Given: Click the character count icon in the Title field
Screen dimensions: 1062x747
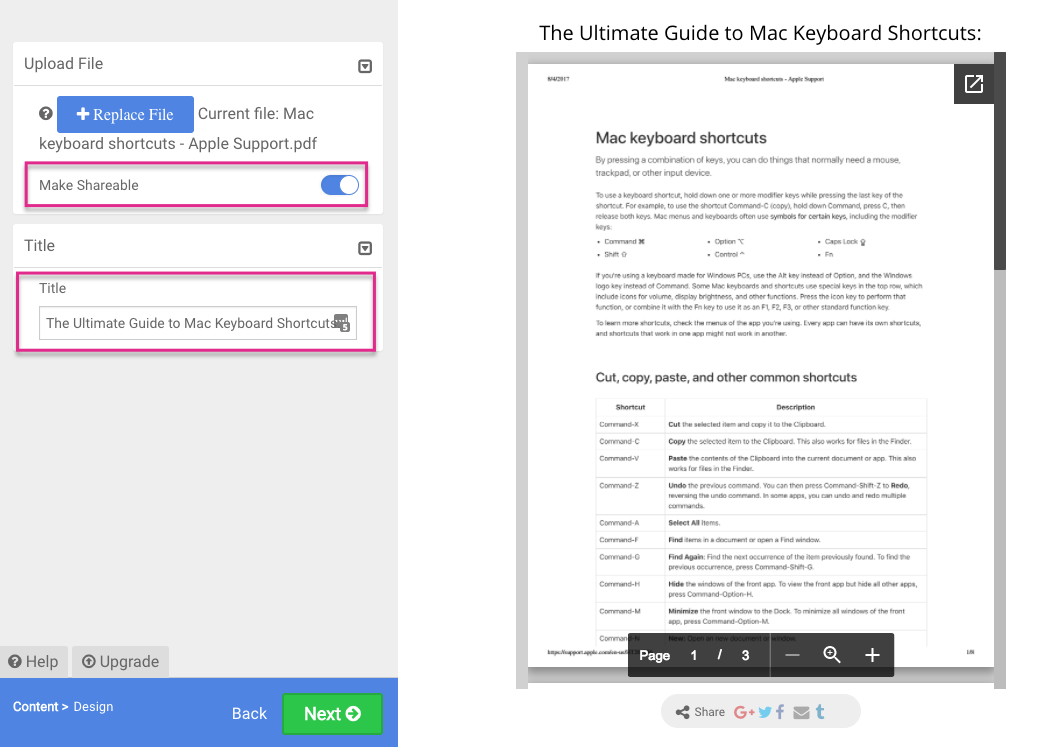Looking at the screenshot, I should point(343,323).
